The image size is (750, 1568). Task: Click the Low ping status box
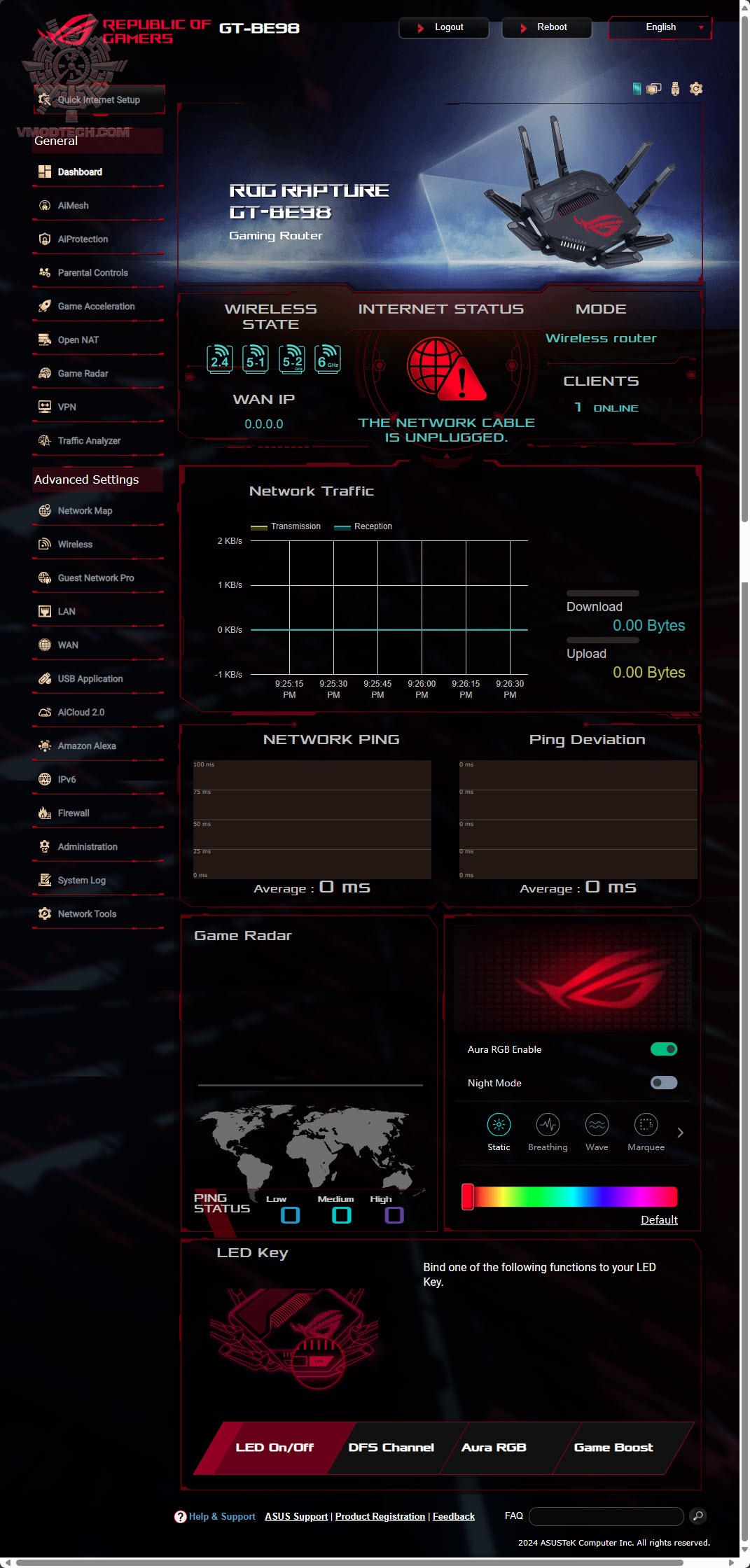290,1215
